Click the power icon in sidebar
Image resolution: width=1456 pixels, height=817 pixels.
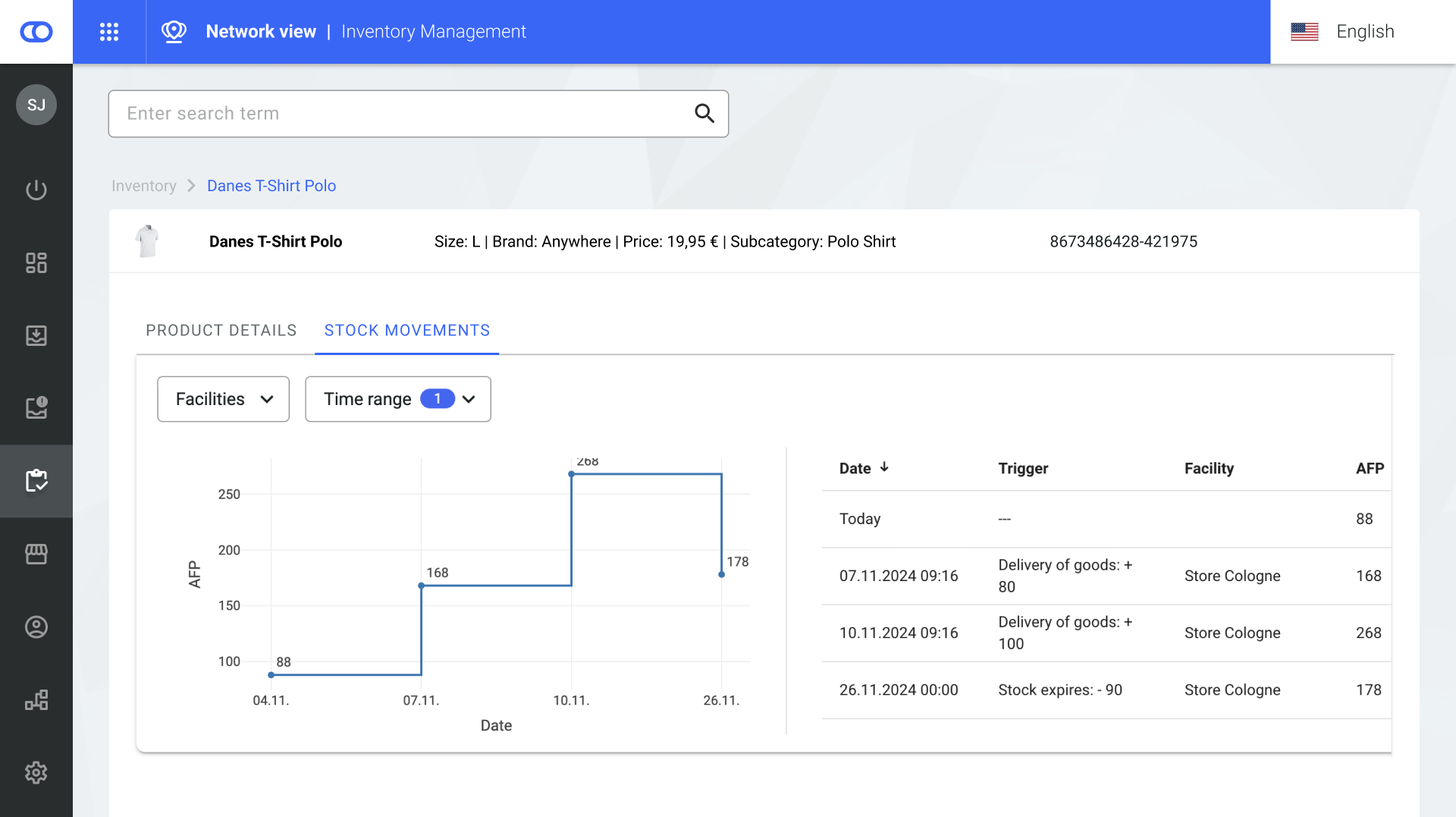coord(36,190)
